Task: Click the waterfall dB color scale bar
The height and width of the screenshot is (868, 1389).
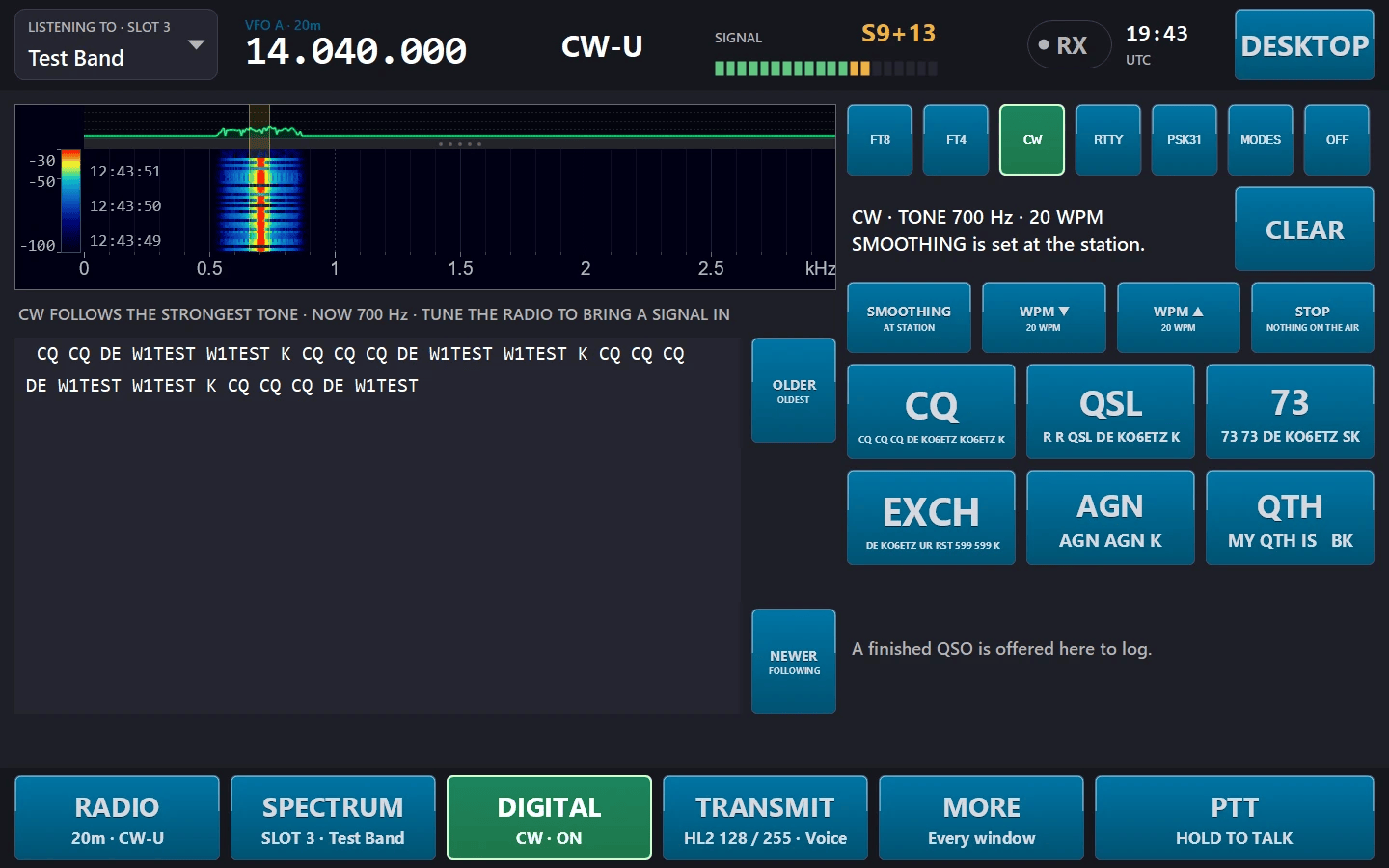Action: coord(70,201)
